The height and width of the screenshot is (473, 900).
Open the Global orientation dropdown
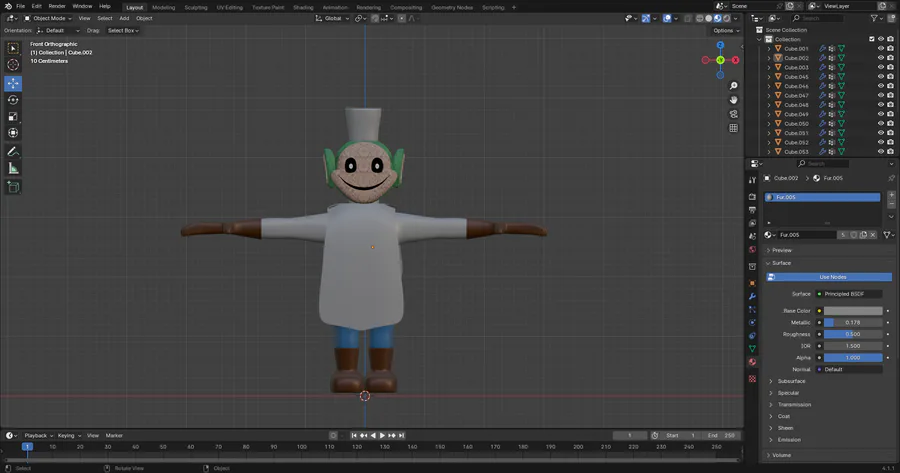click(332, 18)
